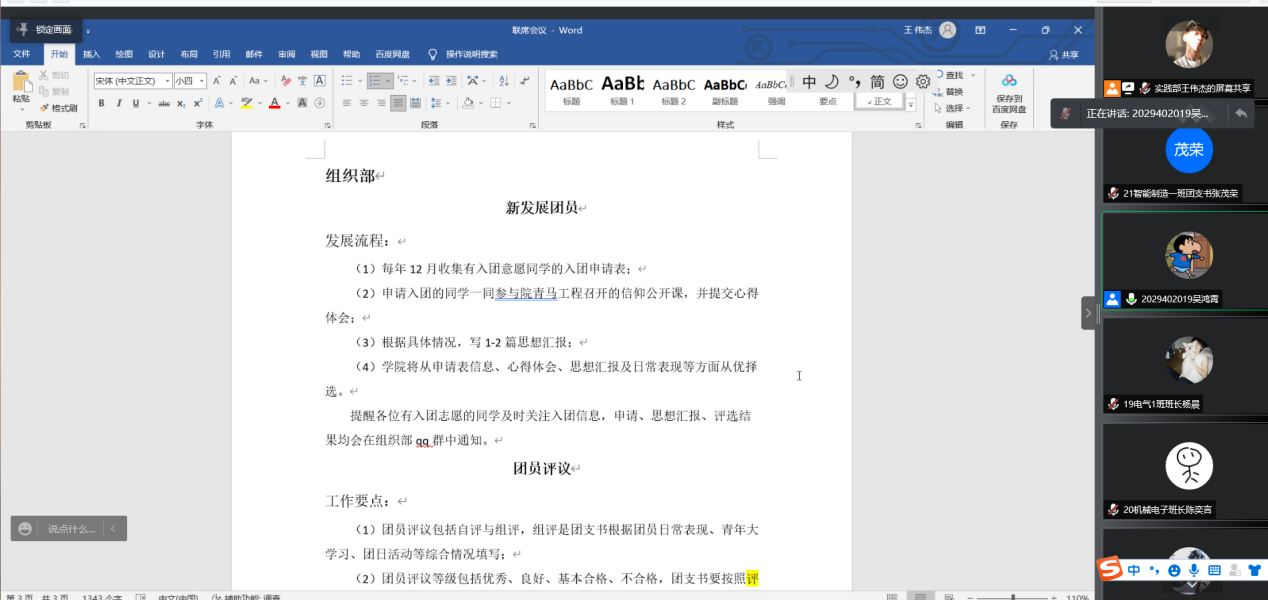This screenshot has height=600, width=1268.
Task: Toggle bold formatting
Action: click(x=101, y=103)
